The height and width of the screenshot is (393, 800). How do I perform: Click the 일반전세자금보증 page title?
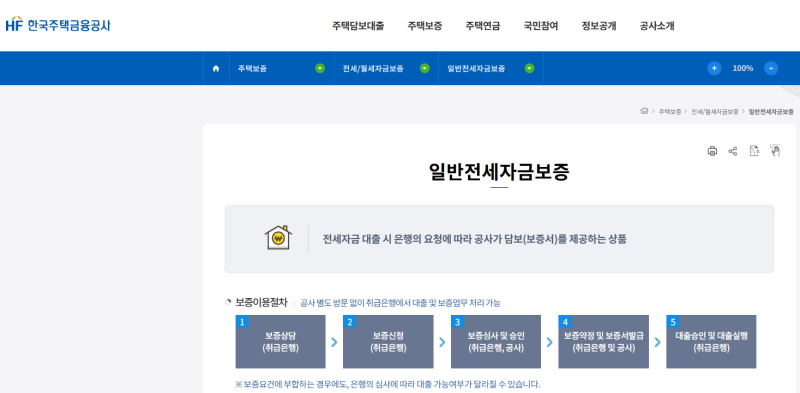click(x=499, y=172)
